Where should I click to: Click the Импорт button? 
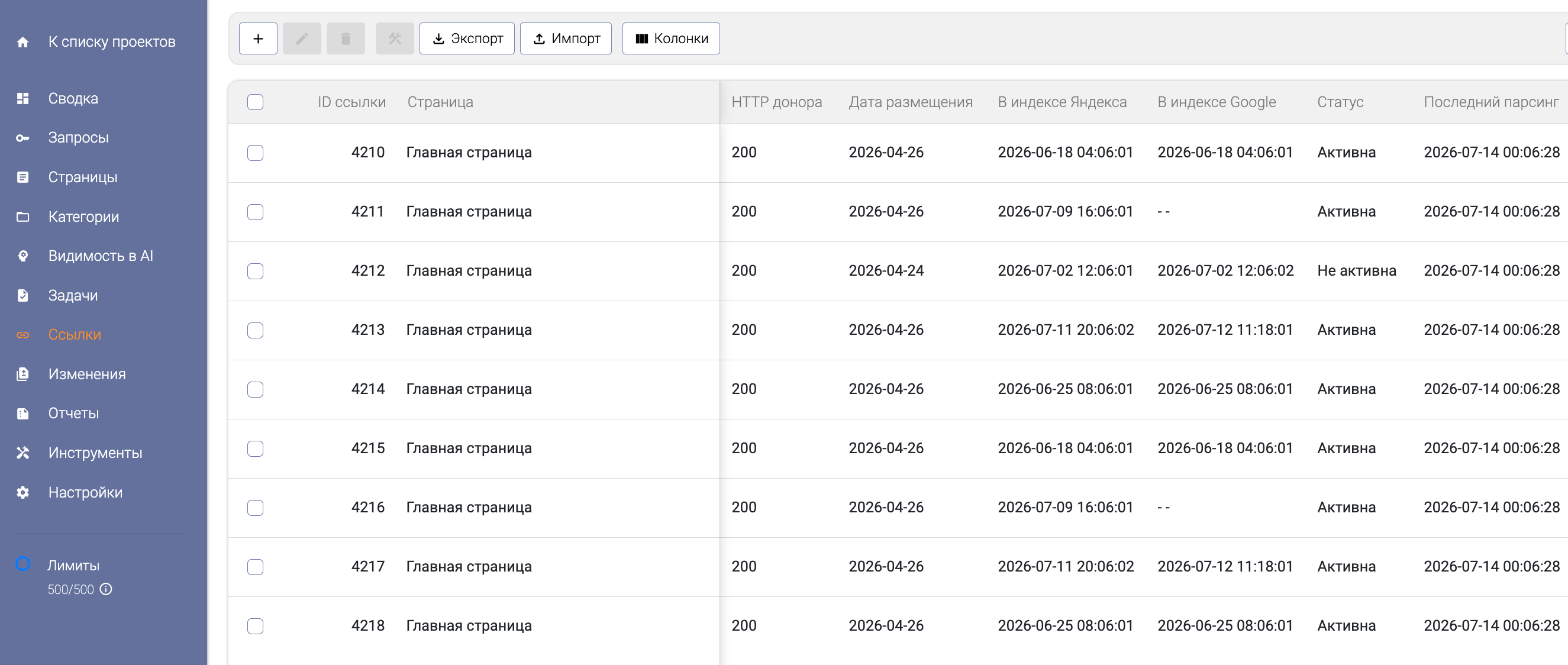566,39
